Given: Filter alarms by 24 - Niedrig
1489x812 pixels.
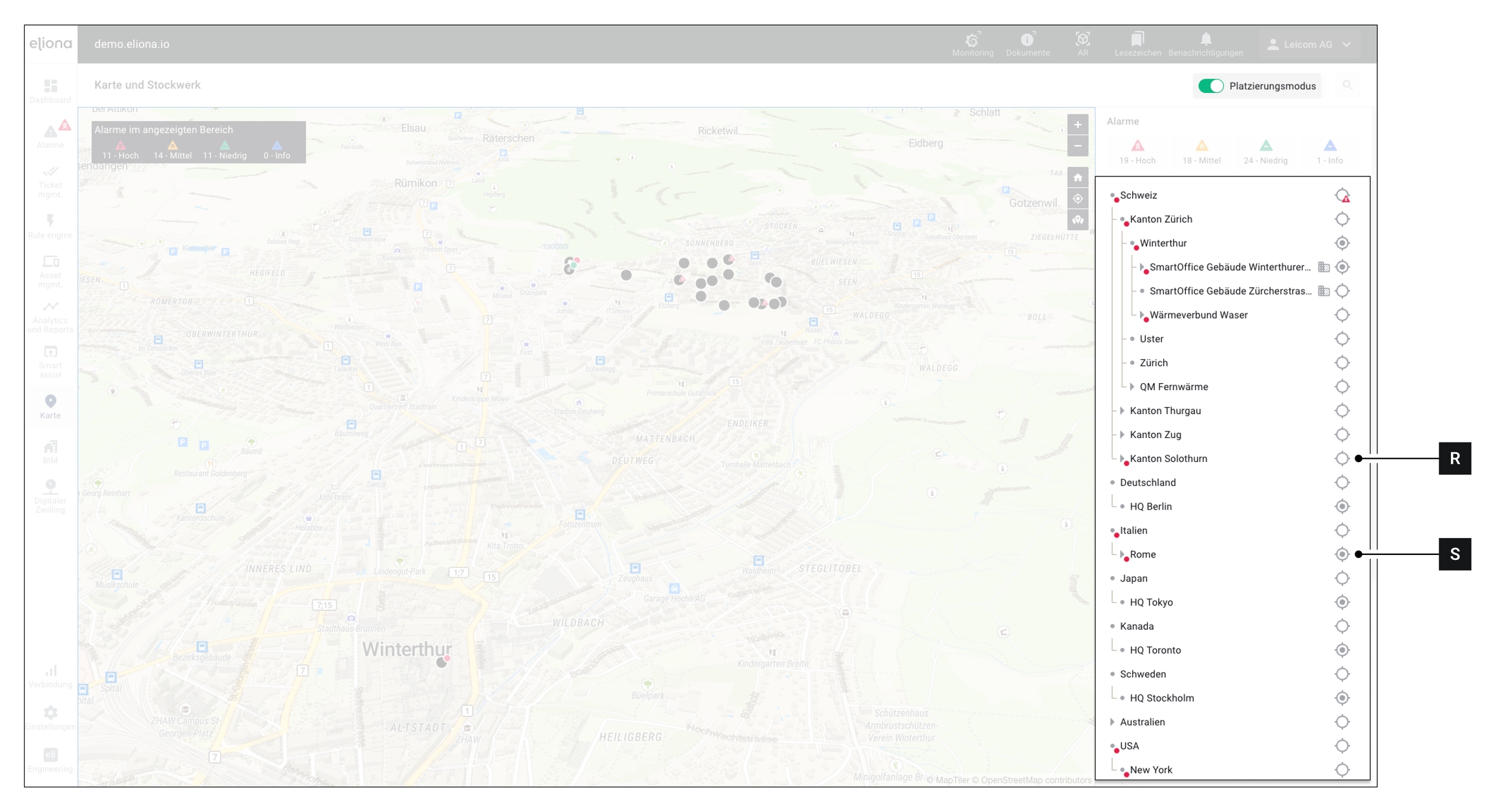Looking at the screenshot, I should pos(1265,152).
